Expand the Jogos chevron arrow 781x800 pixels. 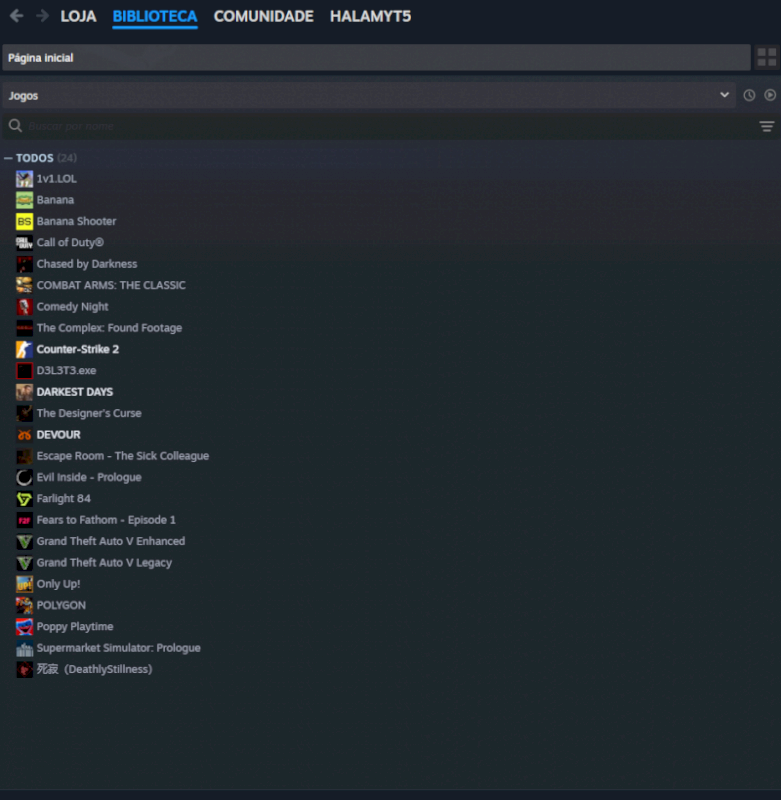tap(724, 95)
